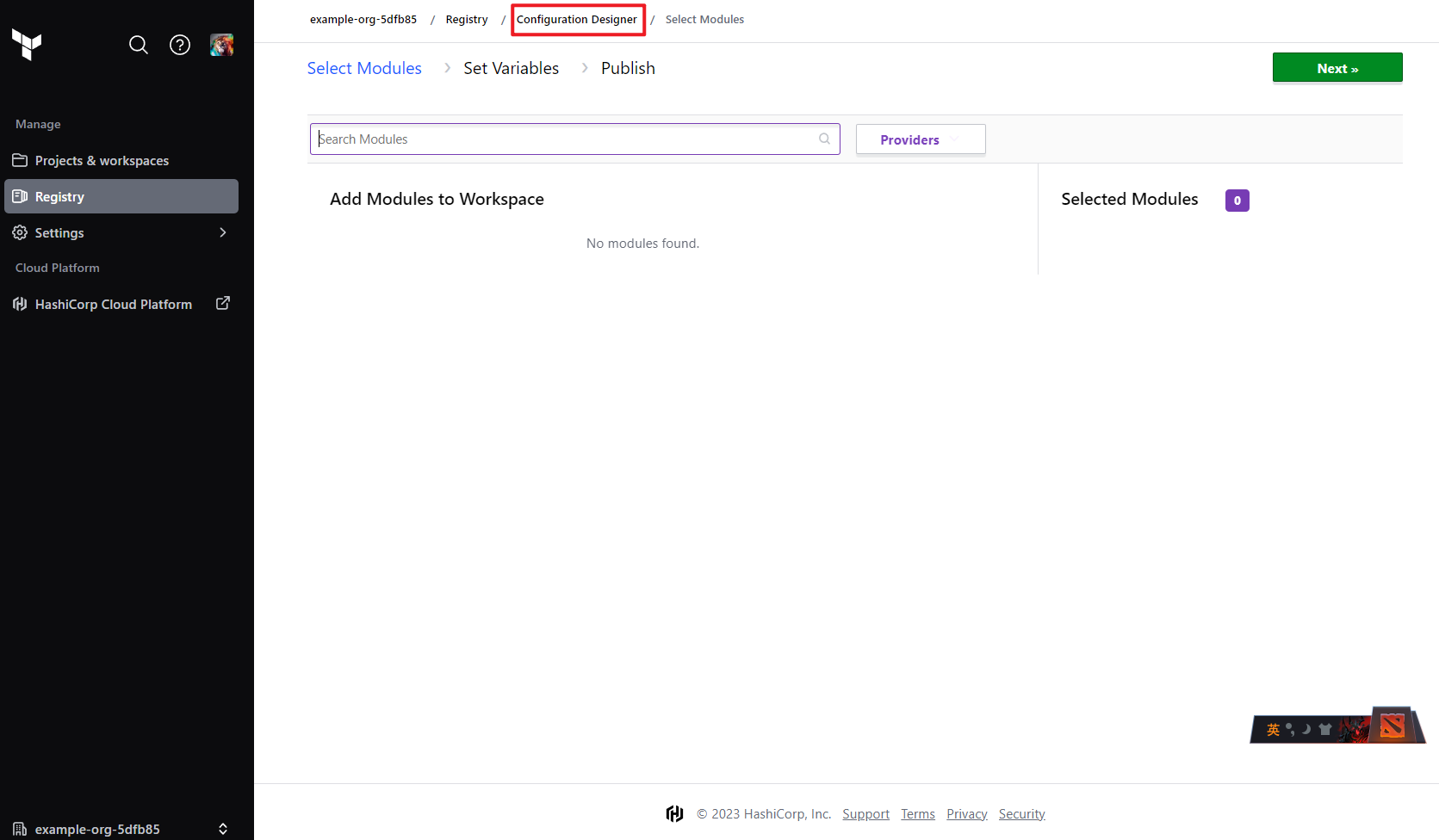This screenshot has height=840, width=1439.
Task: Open the Providers dropdown filter
Action: [921, 139]
